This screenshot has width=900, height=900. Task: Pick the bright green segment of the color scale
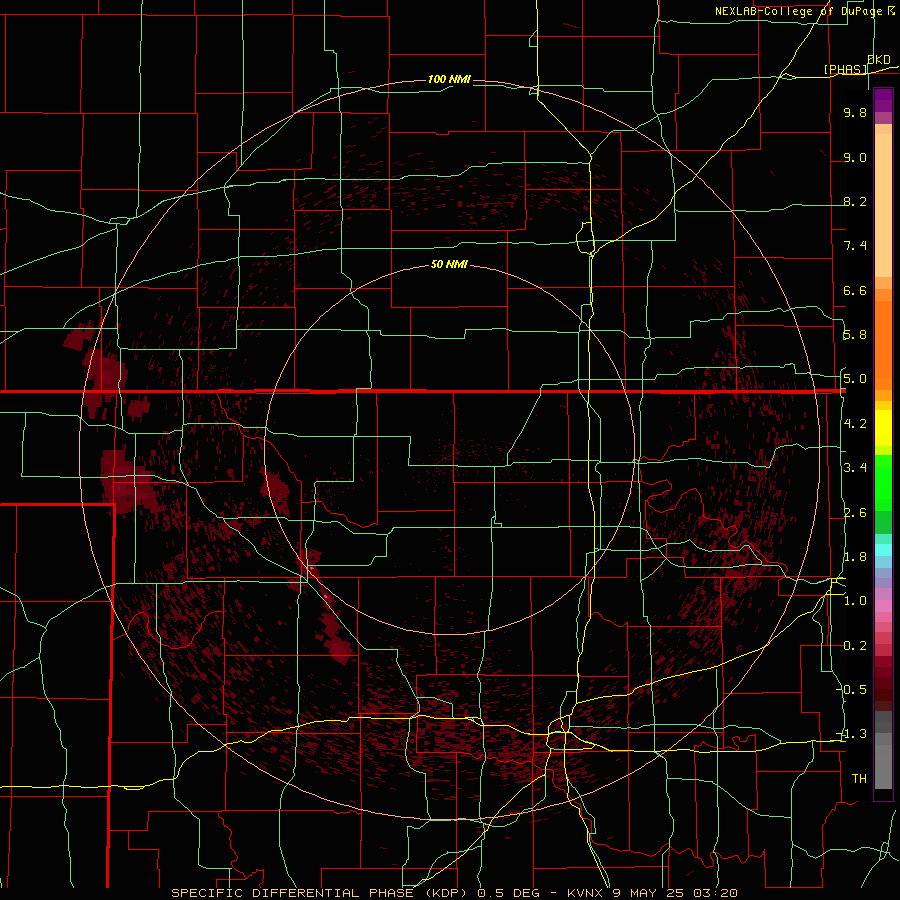pos(883,483)
